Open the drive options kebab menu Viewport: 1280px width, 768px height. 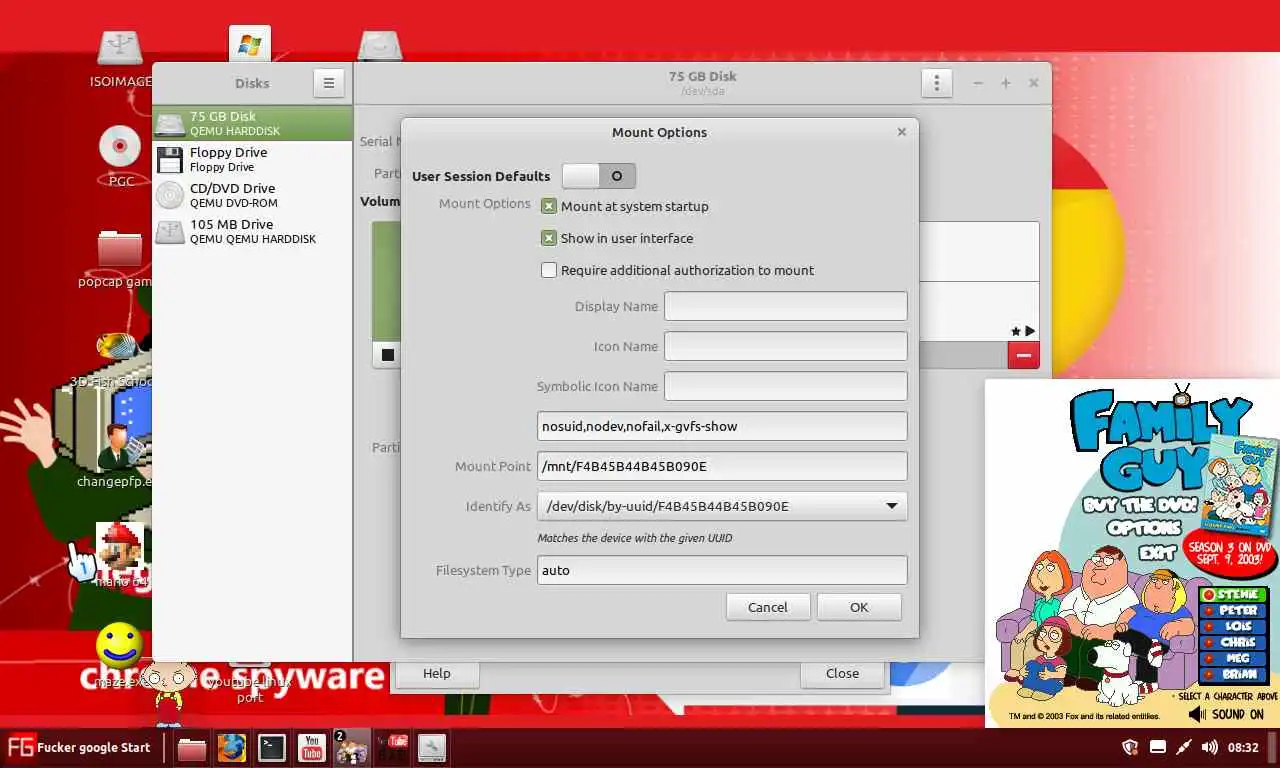tap(936, 83)
